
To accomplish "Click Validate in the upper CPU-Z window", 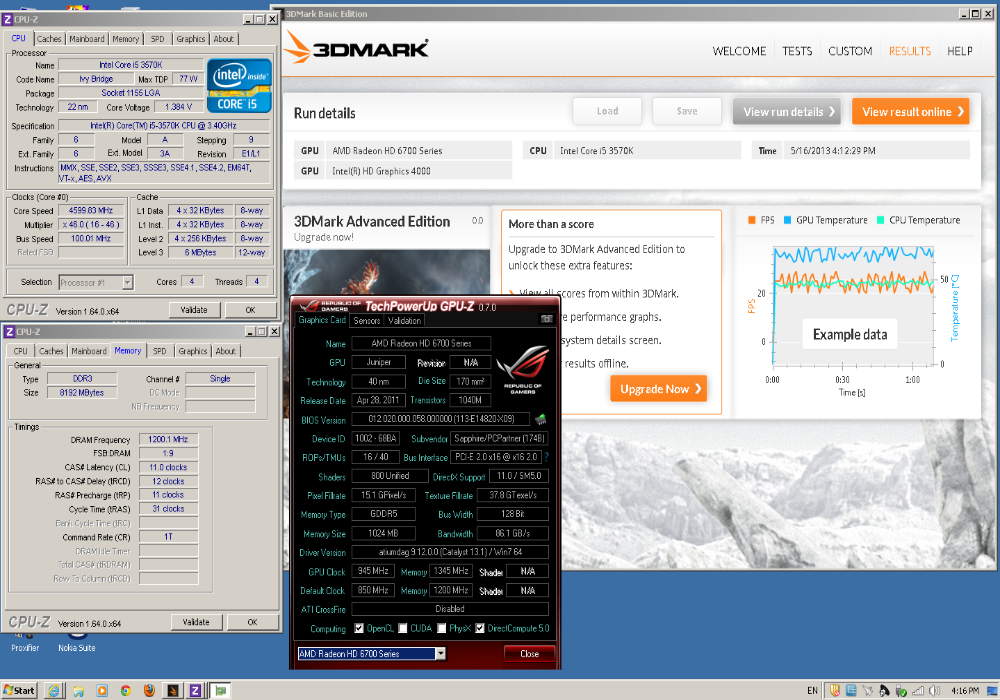I will (194, 310).
